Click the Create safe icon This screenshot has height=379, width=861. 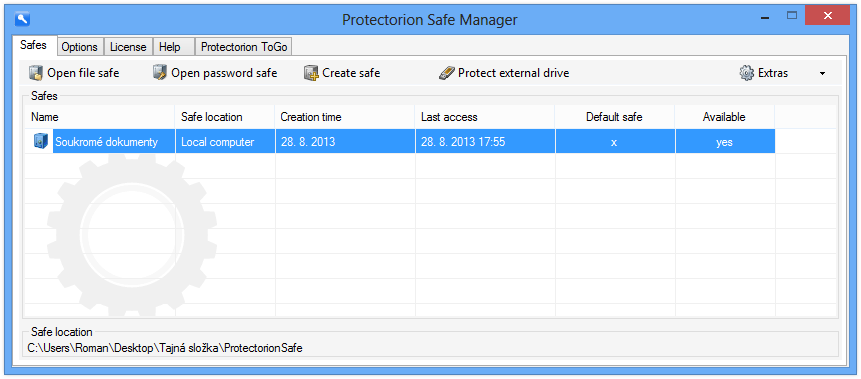[311, 73]
